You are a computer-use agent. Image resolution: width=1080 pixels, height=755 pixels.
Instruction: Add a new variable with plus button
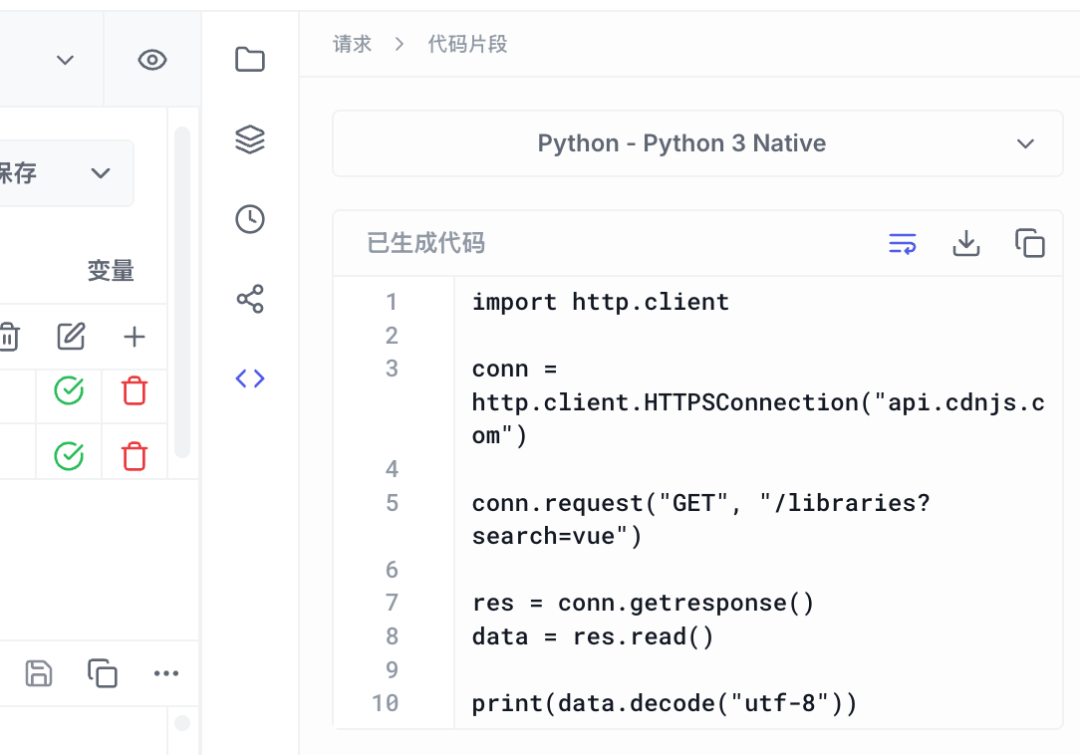coord(133,337)
